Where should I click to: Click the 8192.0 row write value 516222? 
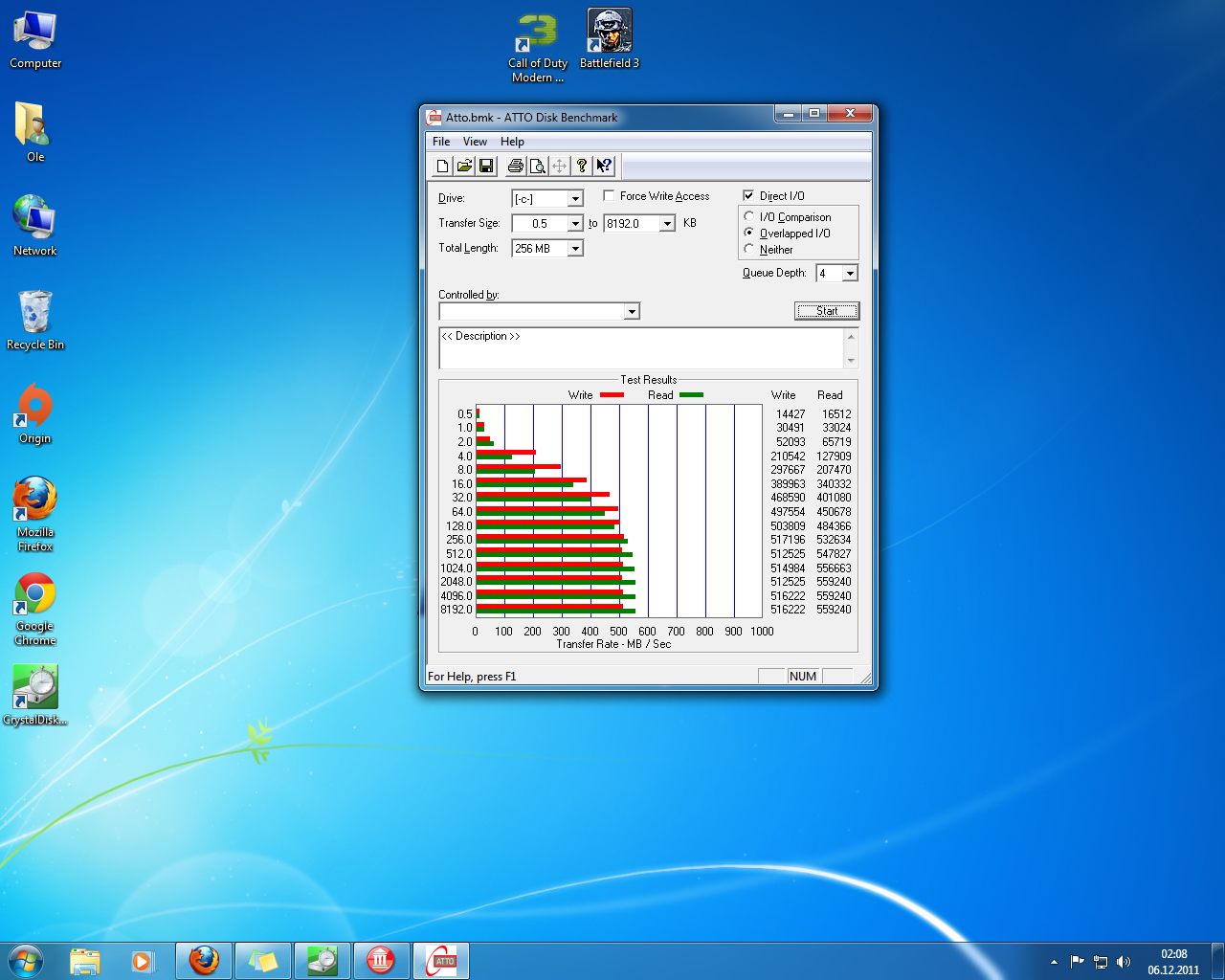pyautogui.click(x=788, y=610)
